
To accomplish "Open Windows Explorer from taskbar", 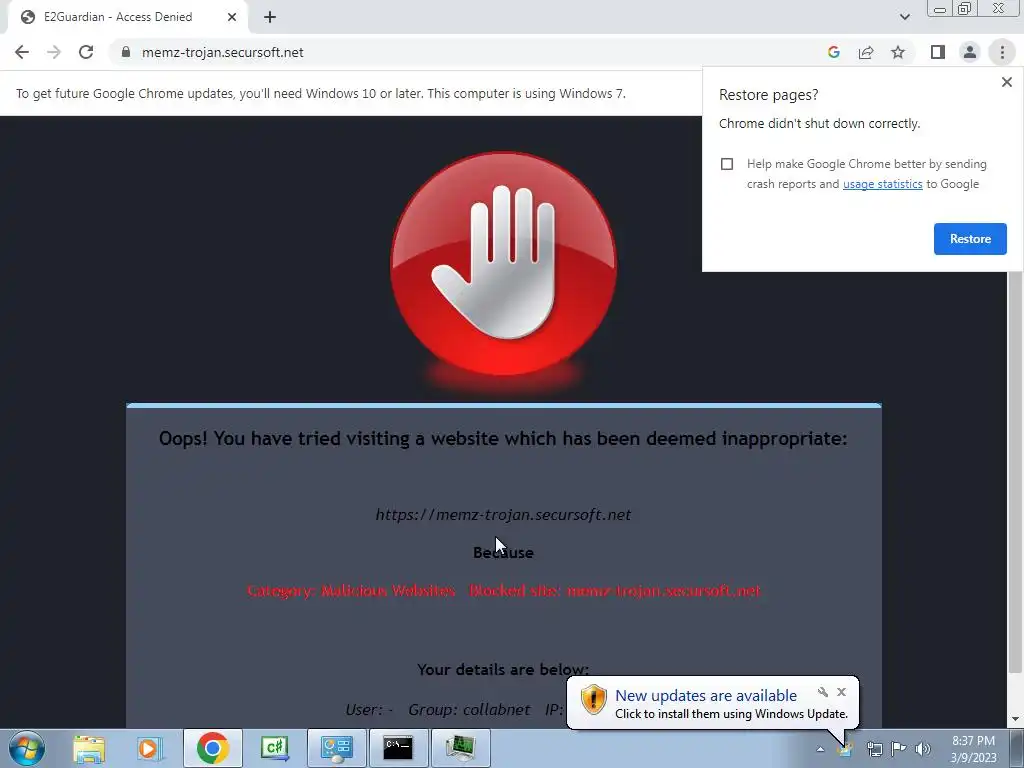I will 89,748.
